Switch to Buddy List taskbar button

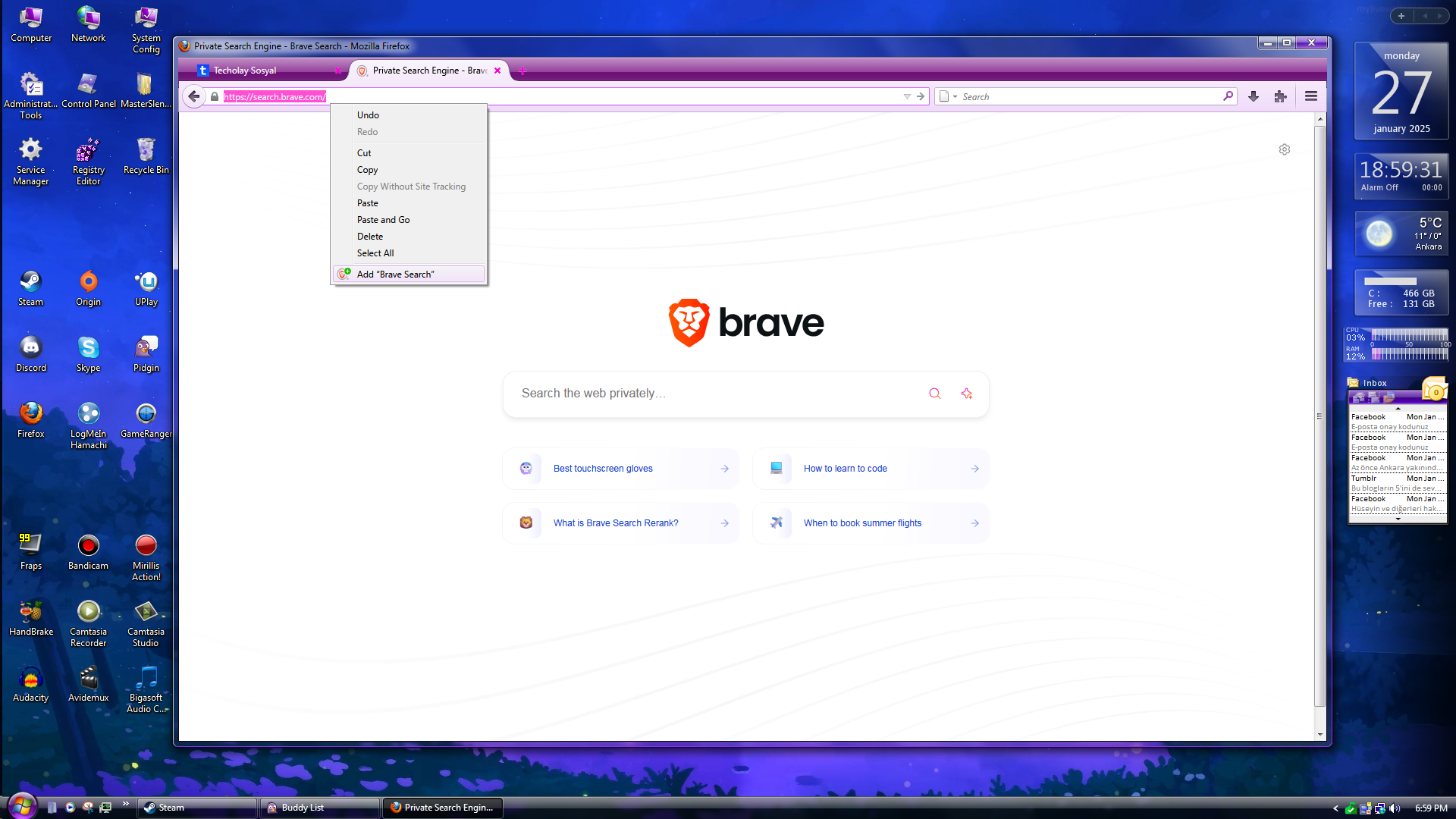tap(320, 808)
